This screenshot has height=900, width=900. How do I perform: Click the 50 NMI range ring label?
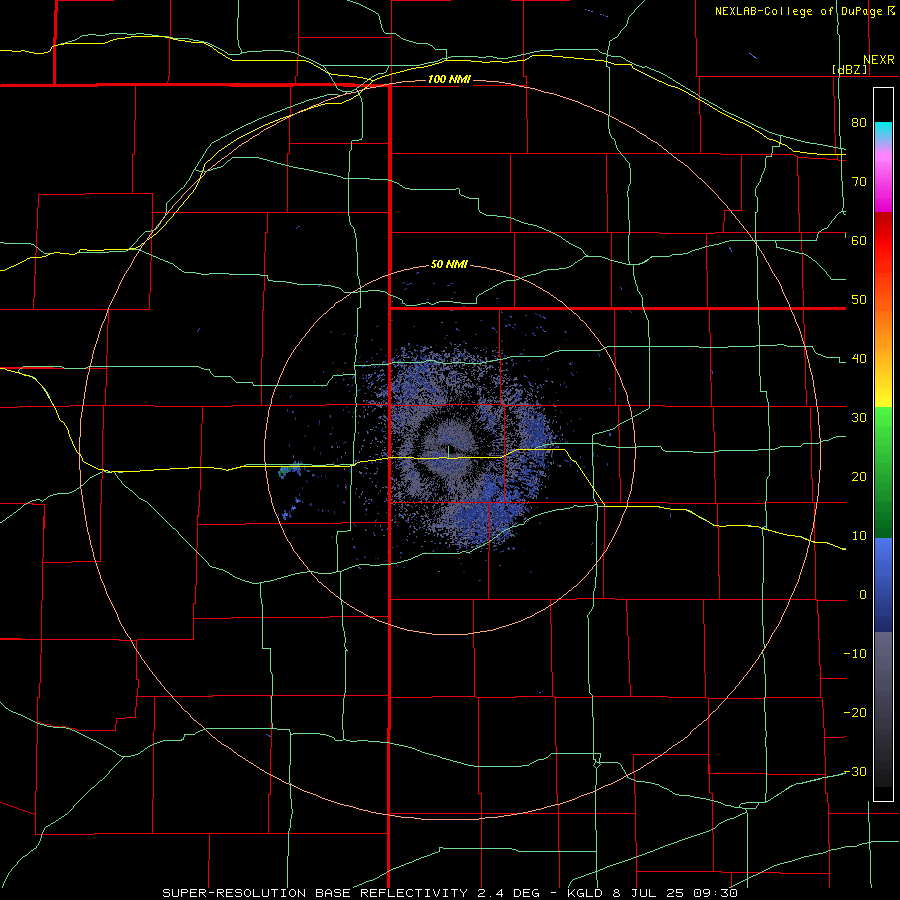[449, 265]
